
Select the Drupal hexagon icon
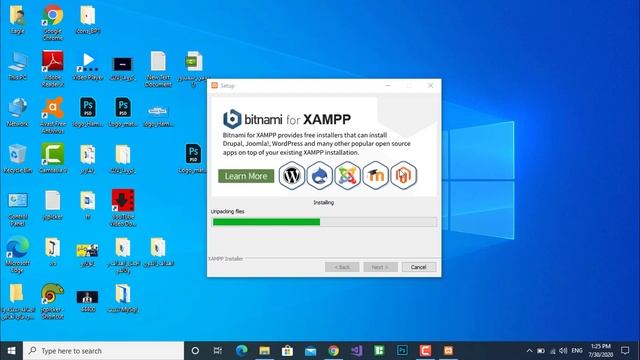(320, 176)
